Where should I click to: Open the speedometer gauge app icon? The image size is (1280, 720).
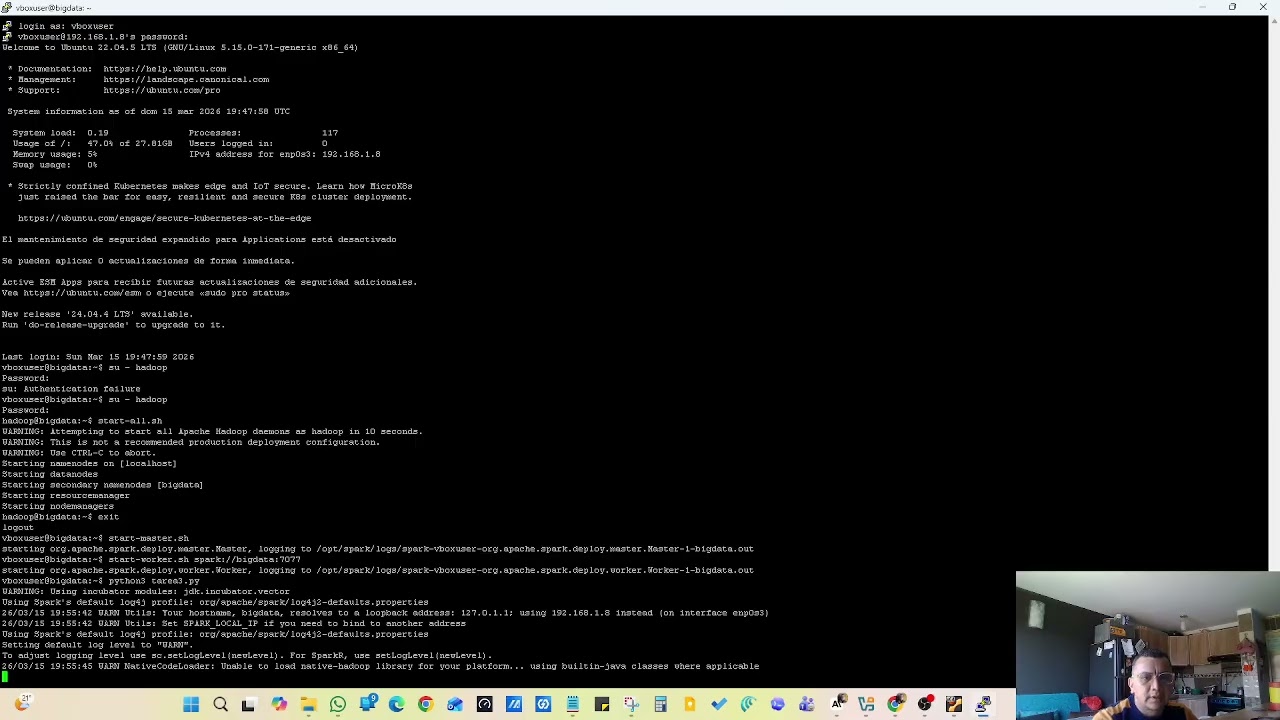[x=485, y=705]
